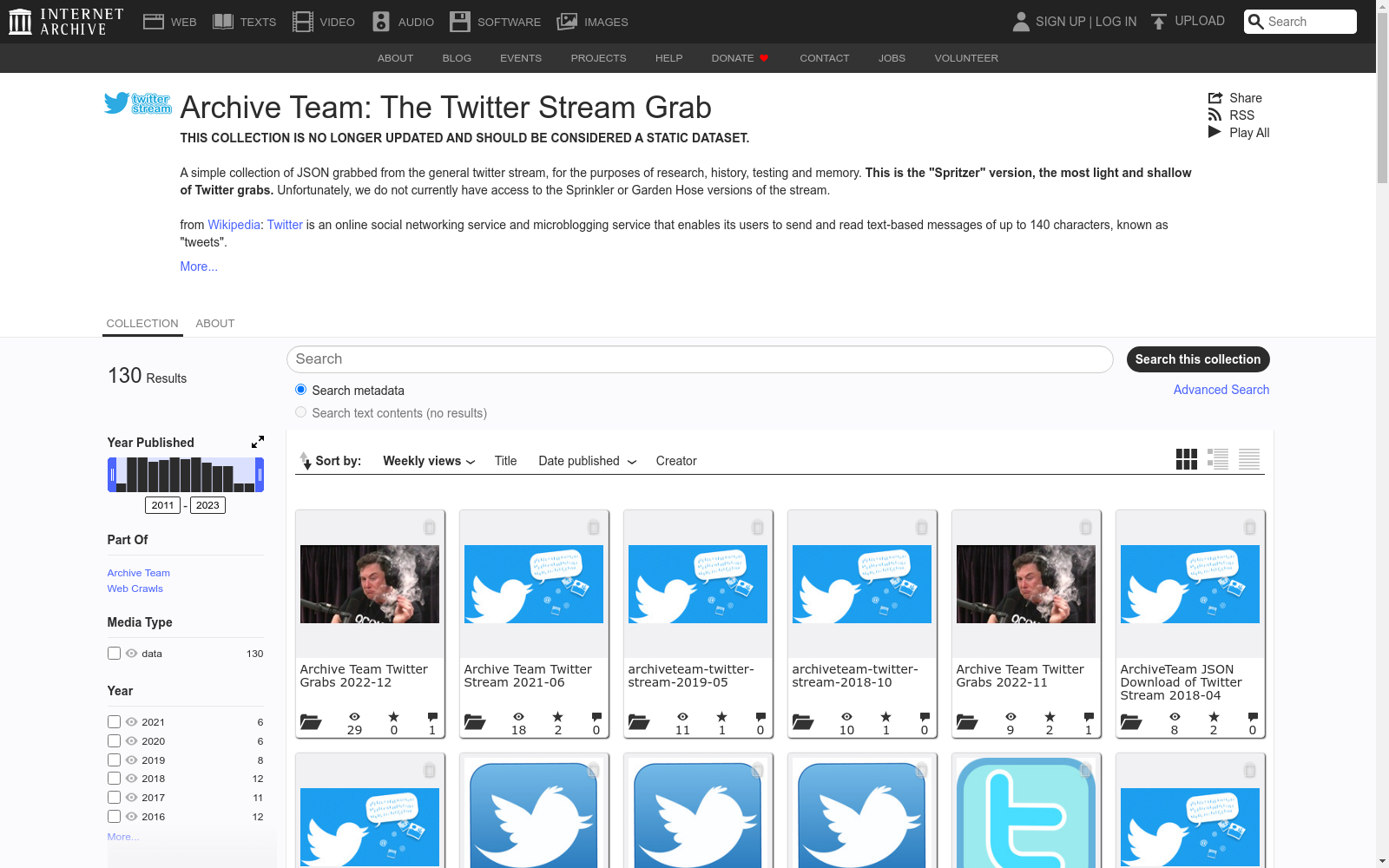Select Search text contents radio button

click(300, 412)
